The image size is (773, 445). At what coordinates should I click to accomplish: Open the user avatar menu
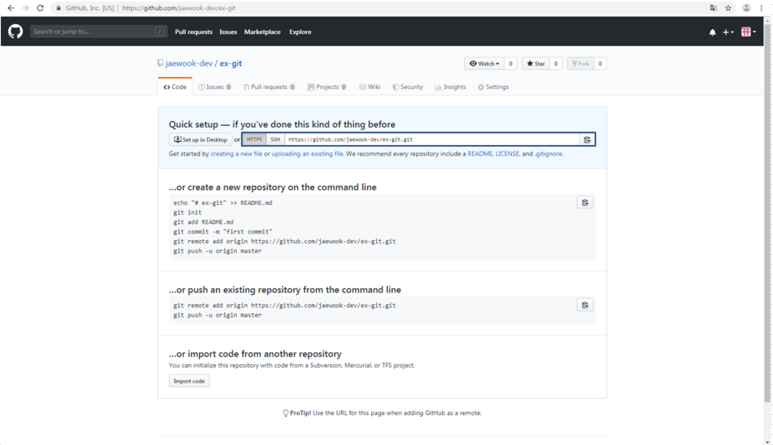tap(748, 32)
